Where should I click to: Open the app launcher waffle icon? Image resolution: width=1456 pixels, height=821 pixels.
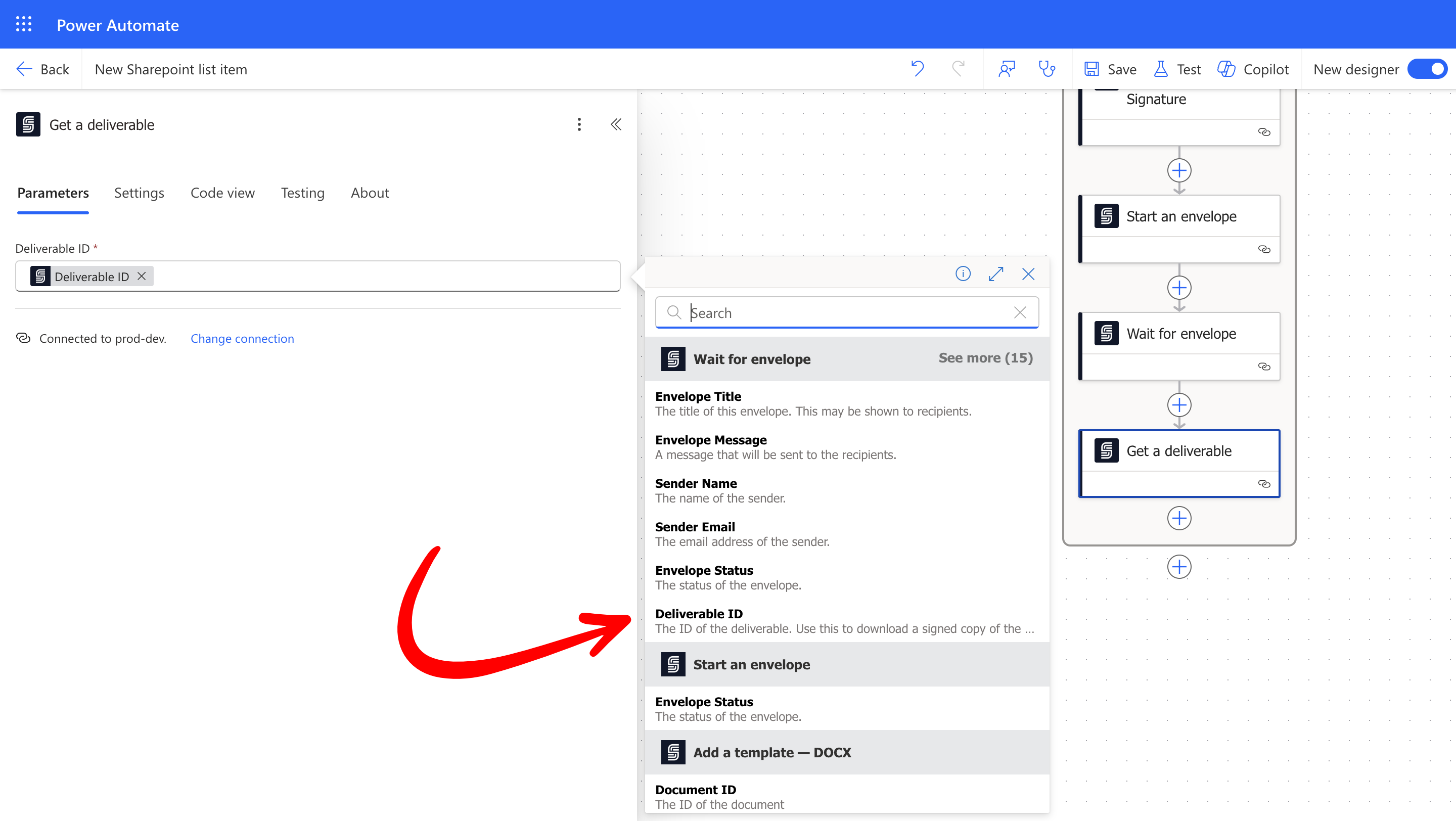[x=24, y=24]
